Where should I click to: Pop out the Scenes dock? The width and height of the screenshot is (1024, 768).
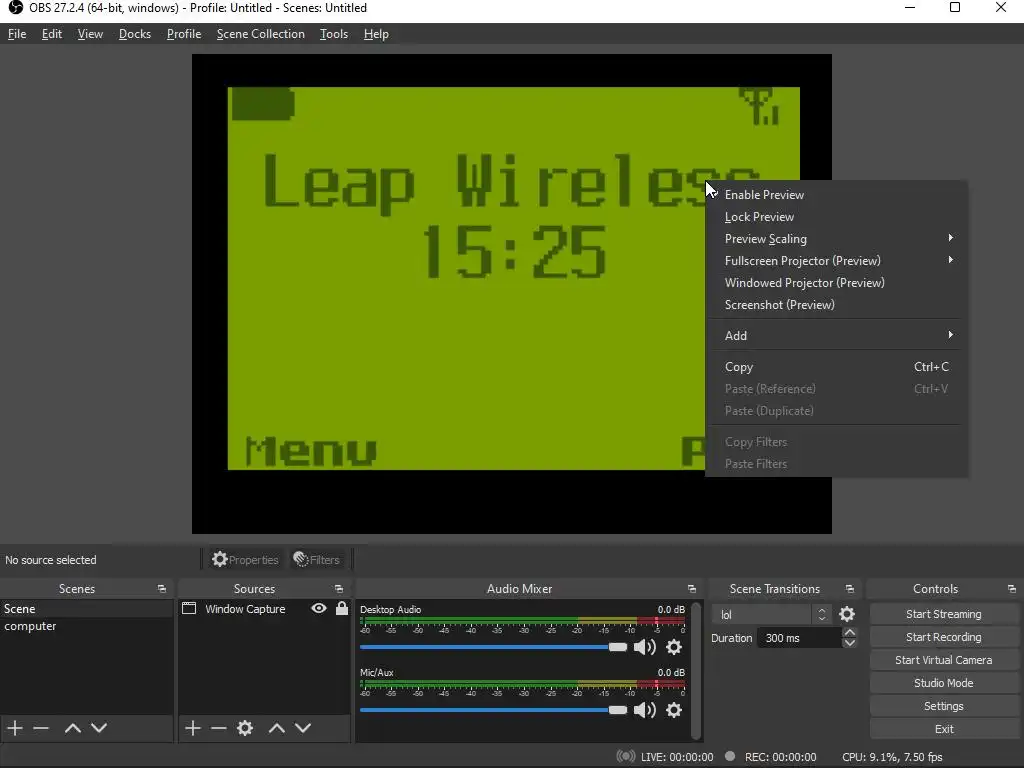click(x=162, y=589)
